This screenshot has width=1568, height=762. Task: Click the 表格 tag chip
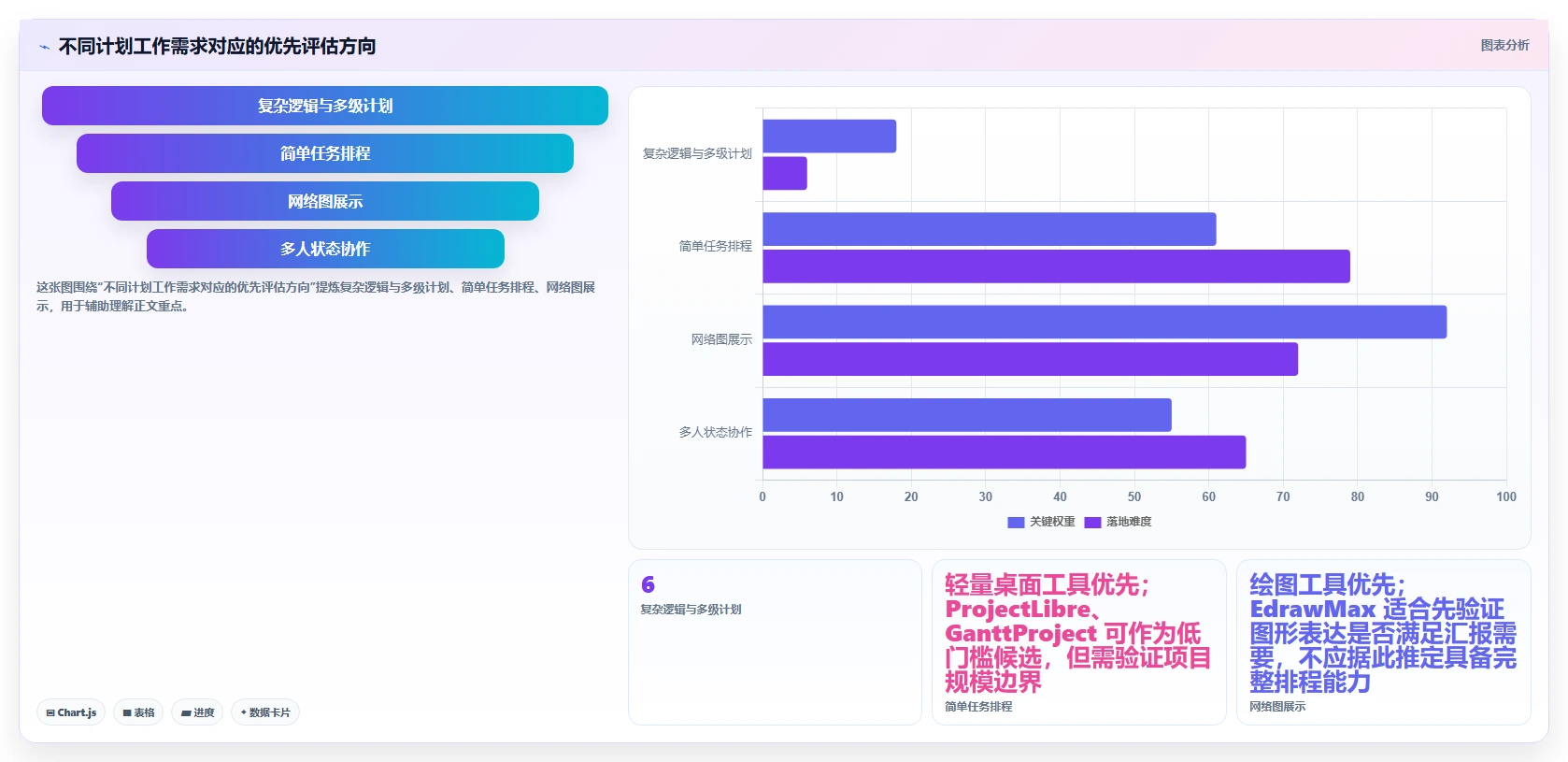coord(138,712)
